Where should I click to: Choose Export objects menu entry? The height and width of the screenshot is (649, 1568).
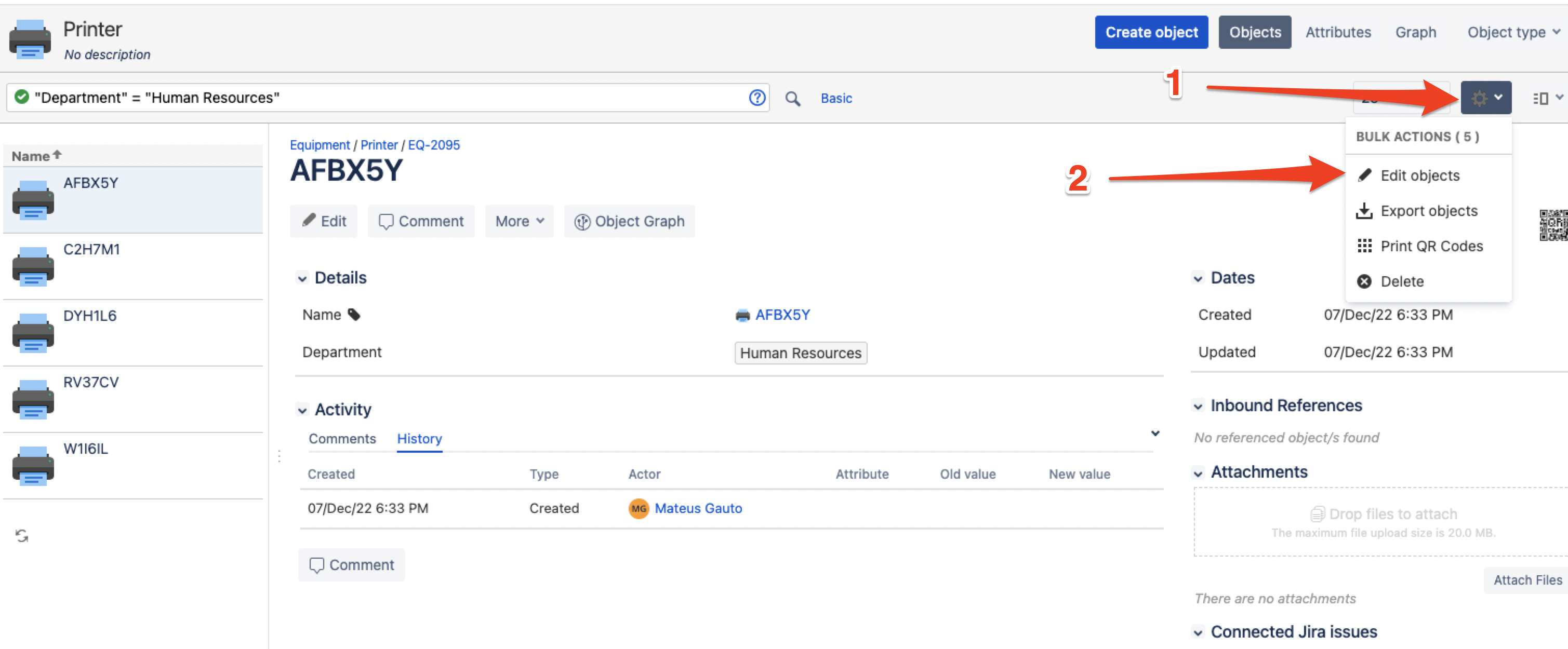click(x=1428, y=211)
